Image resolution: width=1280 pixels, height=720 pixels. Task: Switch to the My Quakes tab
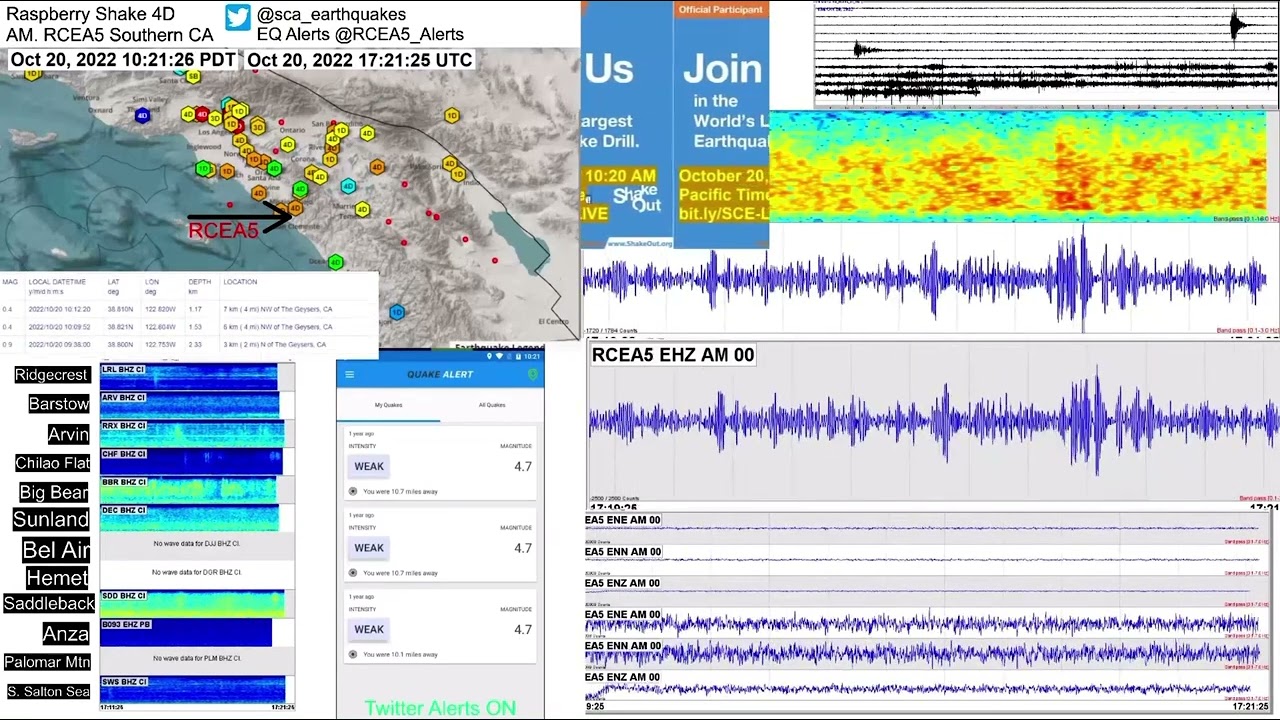click(x=388, y=405)
